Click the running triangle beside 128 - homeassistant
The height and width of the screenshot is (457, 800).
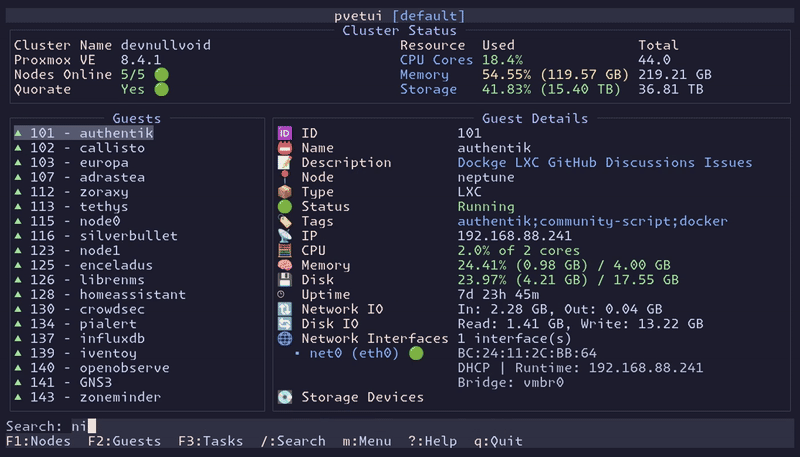(x=18, y=294)
